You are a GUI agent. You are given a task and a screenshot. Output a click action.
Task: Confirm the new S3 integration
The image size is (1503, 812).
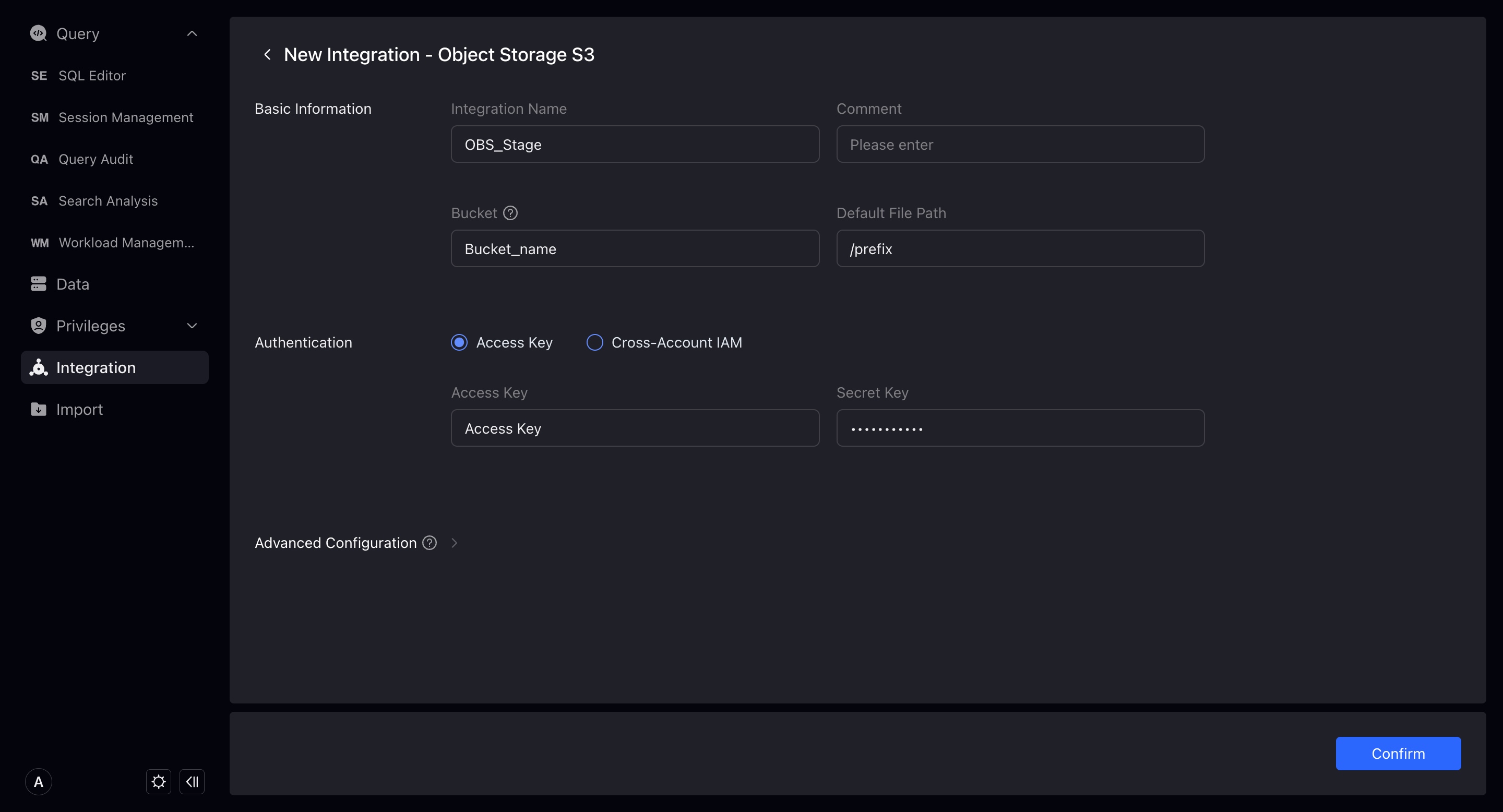(x=1399, y=753)
